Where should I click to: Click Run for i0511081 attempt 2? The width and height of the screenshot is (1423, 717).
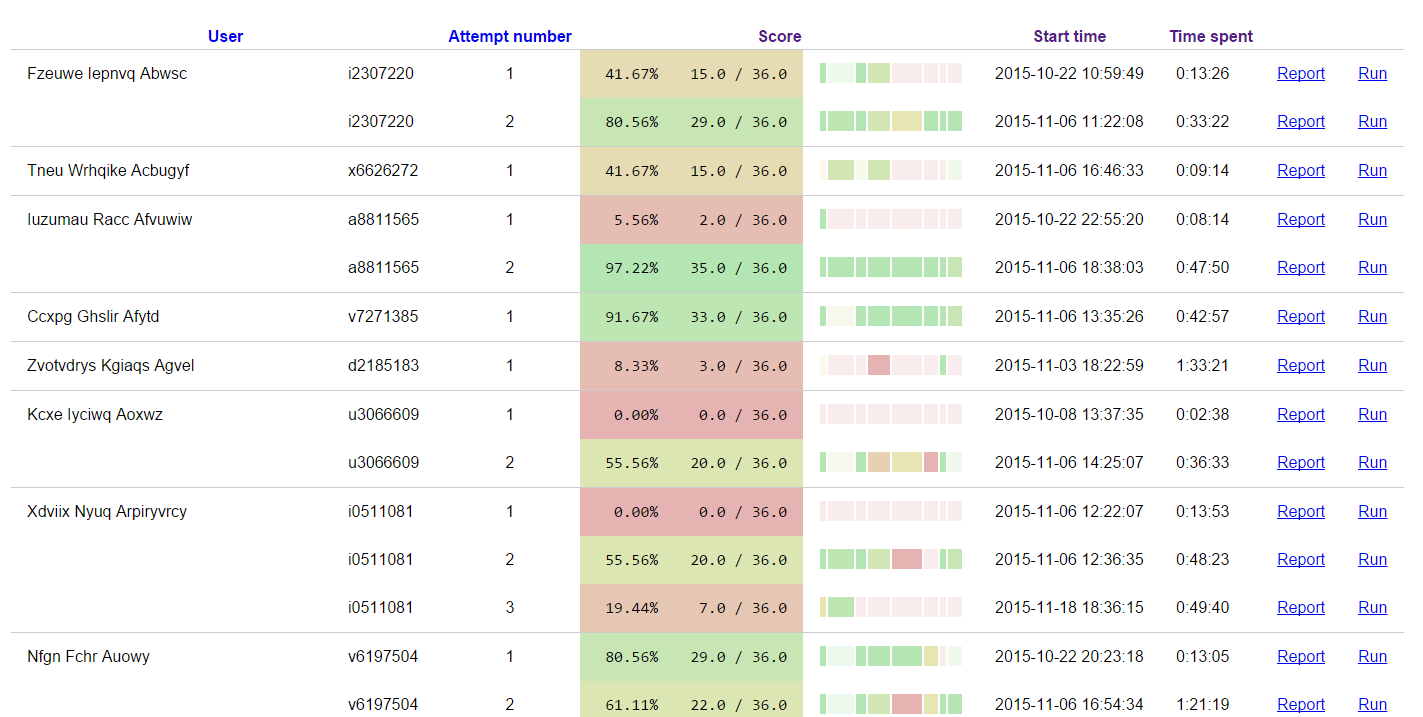point(1372,560)
